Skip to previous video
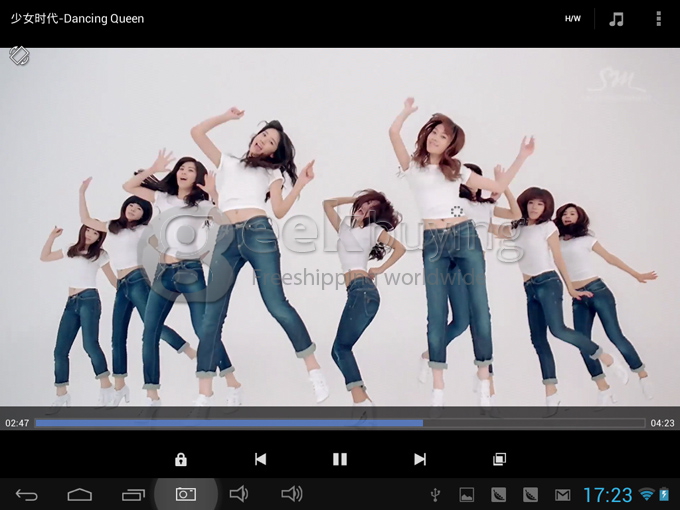This screenshot has height=510, width=680. coord(260,459)
